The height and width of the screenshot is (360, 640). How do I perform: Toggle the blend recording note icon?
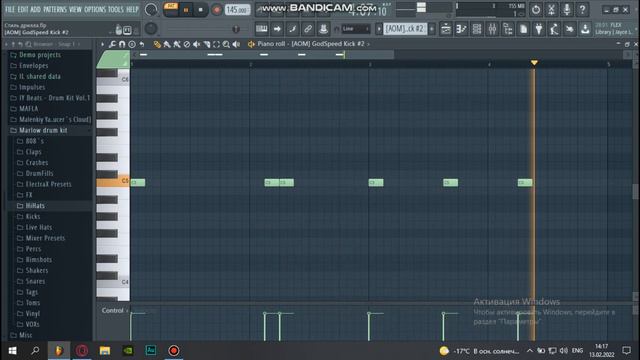tap(293, 29)
